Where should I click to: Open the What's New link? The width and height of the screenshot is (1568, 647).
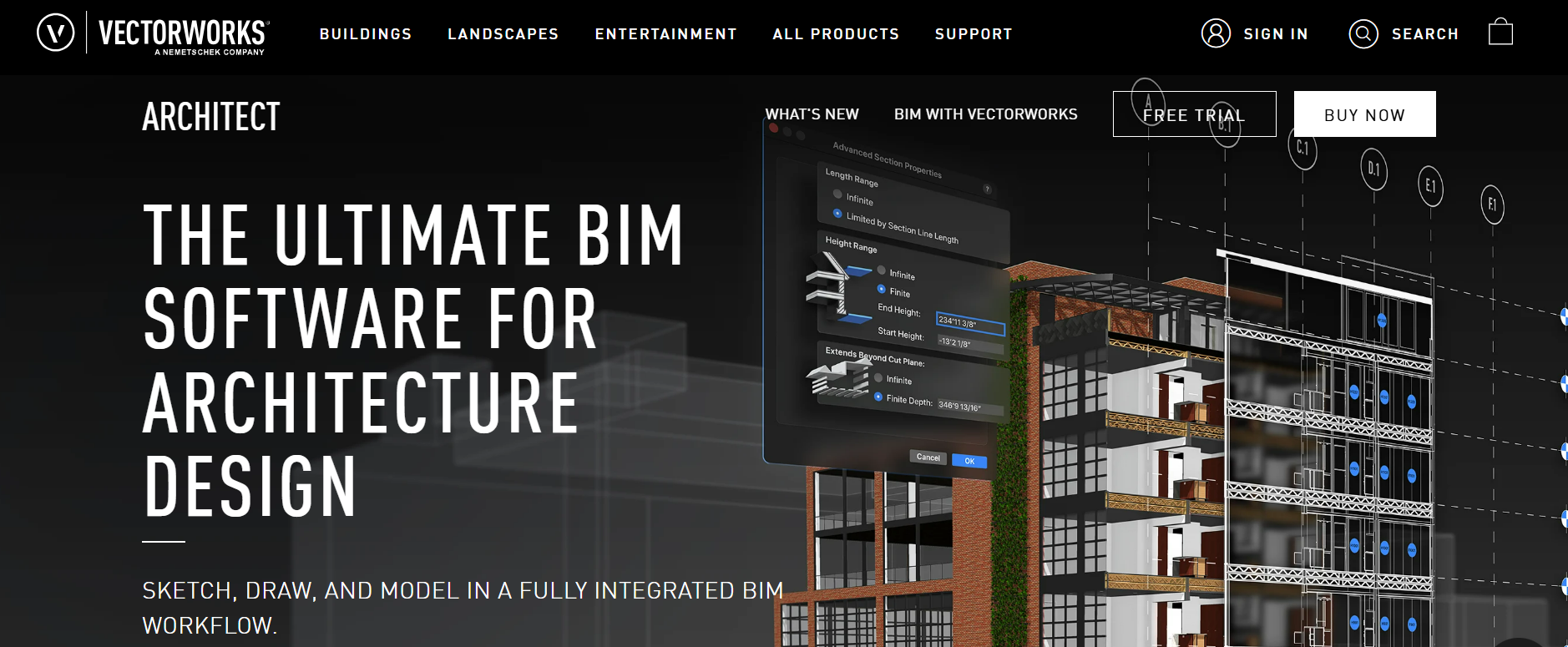[x=812, y=114]
